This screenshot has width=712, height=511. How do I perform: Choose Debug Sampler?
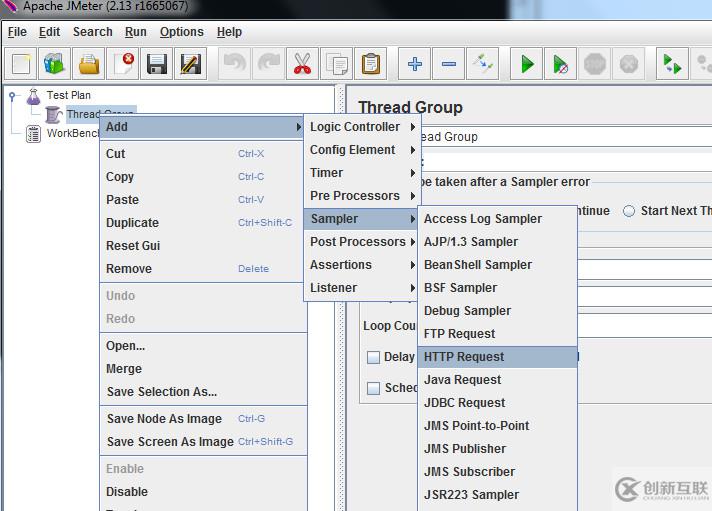(498, 311)
